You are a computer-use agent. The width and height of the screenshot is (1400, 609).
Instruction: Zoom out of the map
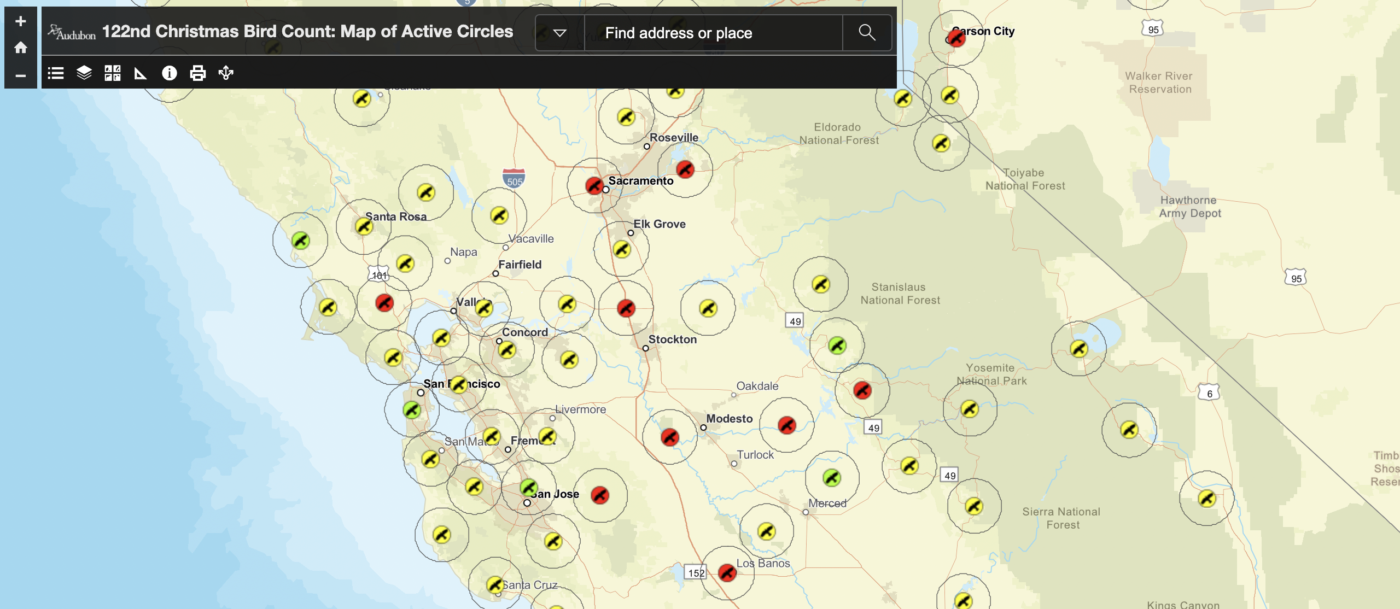click(20, 75)
